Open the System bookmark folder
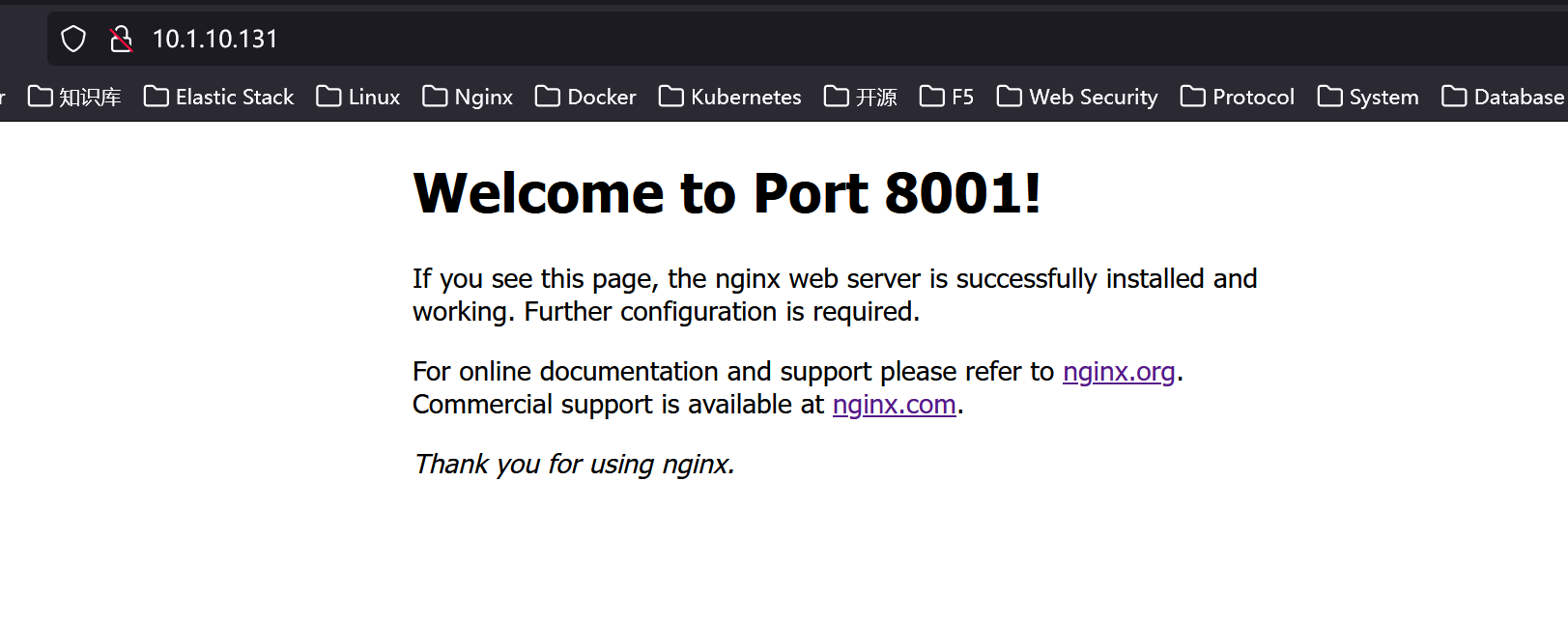1568x623 pixels. (1368, 97)
